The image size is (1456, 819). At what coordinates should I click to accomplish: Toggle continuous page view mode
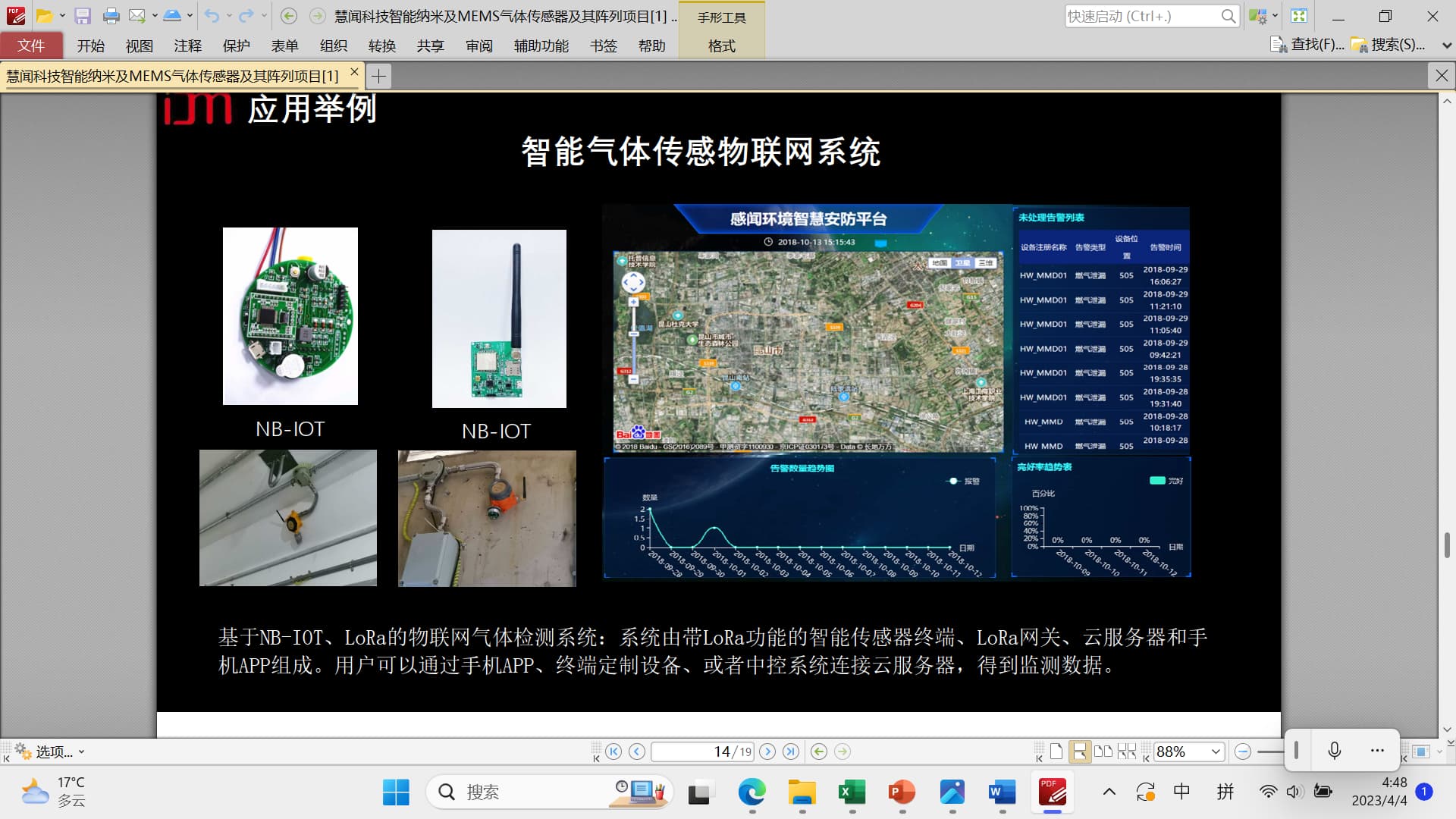tap(1079, 752)
